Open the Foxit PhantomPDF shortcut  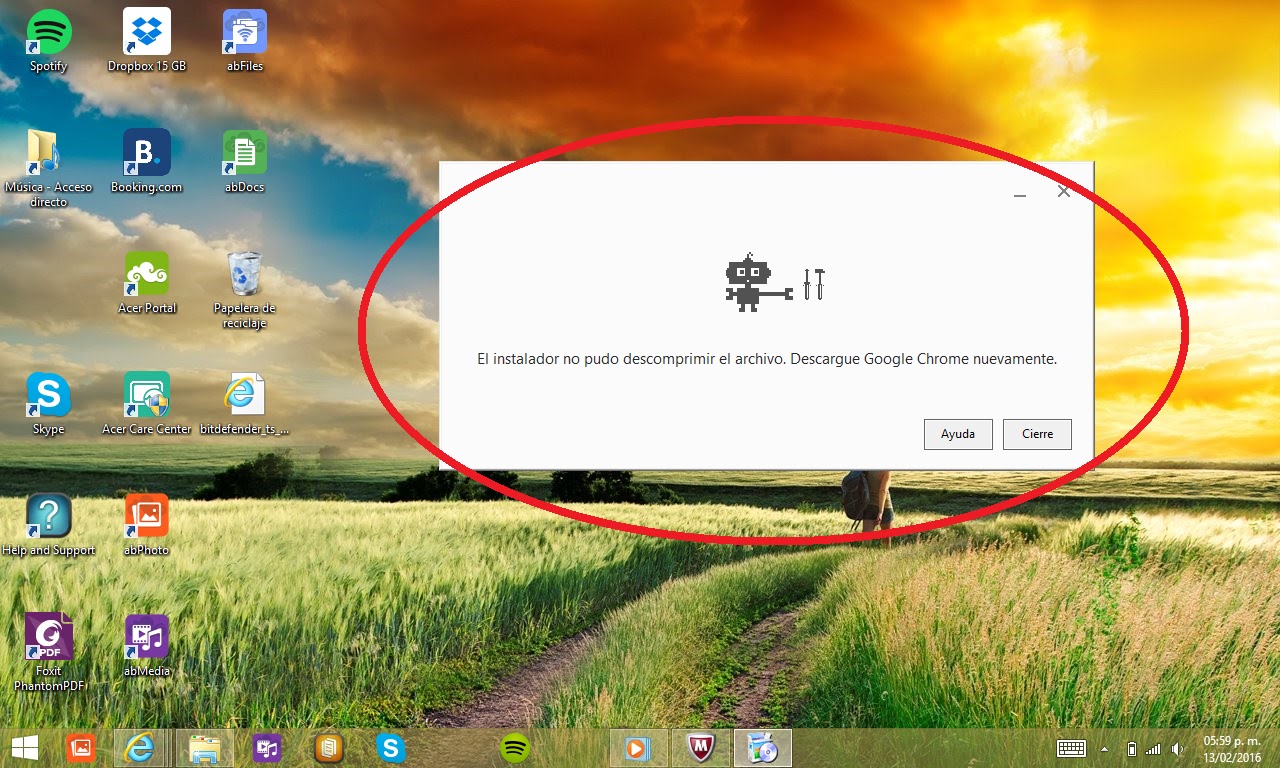pyautogui.click(x=47, y=653)
